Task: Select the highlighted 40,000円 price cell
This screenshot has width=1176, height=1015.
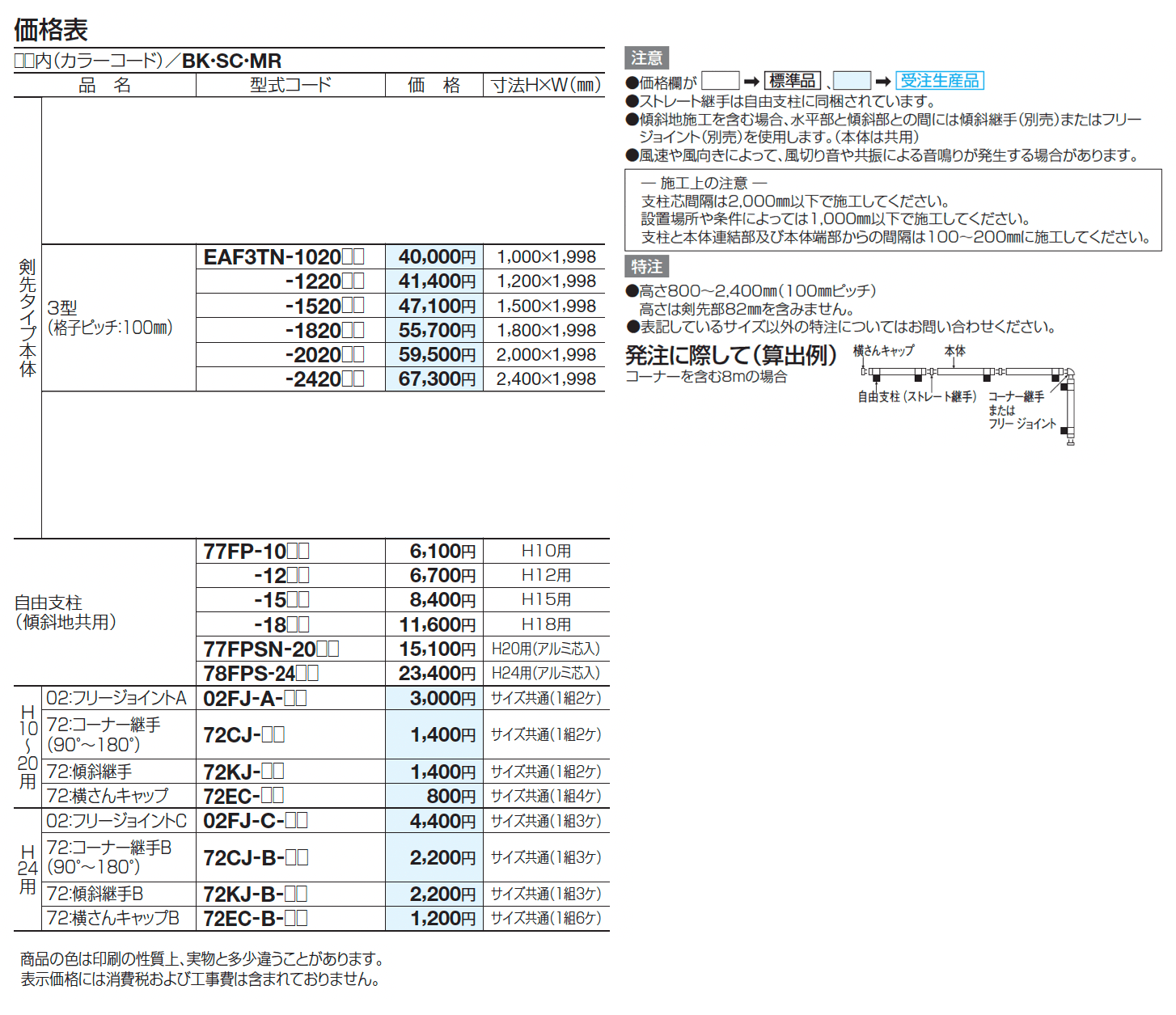Action: 434,256
